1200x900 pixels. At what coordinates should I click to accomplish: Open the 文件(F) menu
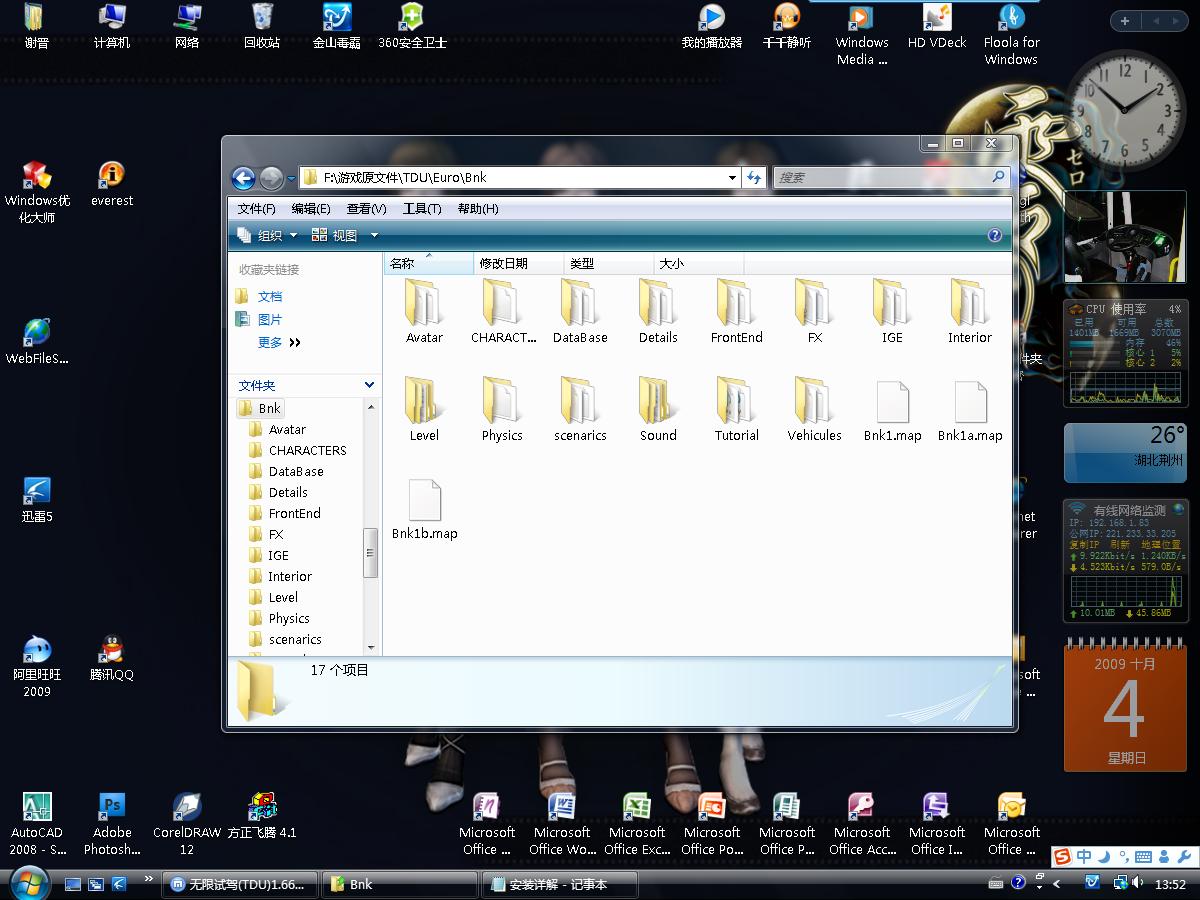tap(257, 209)
